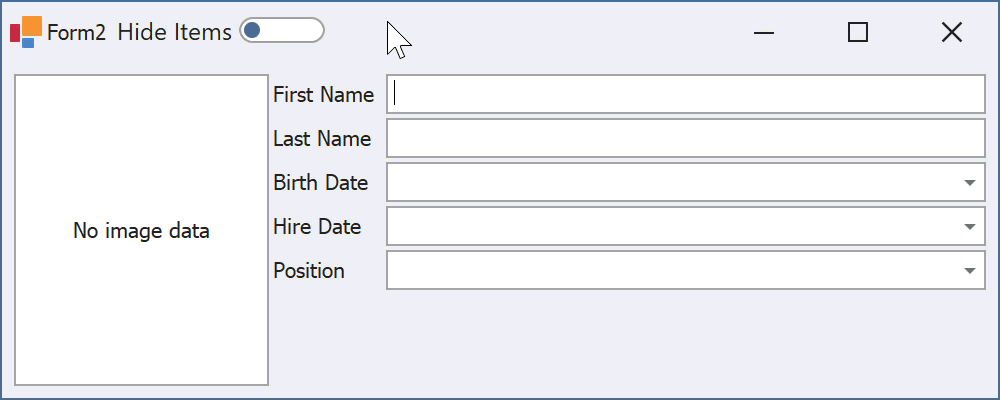
Task: Open the Position dropdown arrow
Action: pos(970,270)
